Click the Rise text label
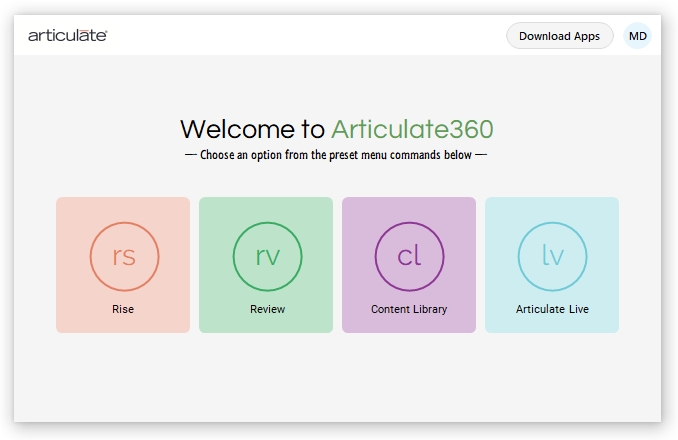The image size is (678, 440). pyautogui.click(x=123, y=309)
